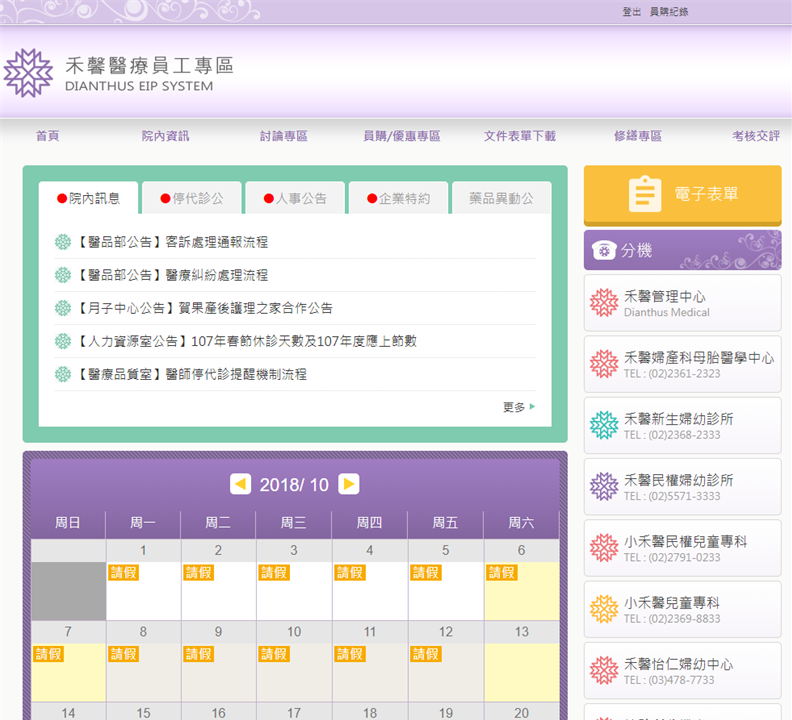Viewport: 792px width, 720px height.
Task: Open 文件表單下載 menu
Action: click(520, 136)
